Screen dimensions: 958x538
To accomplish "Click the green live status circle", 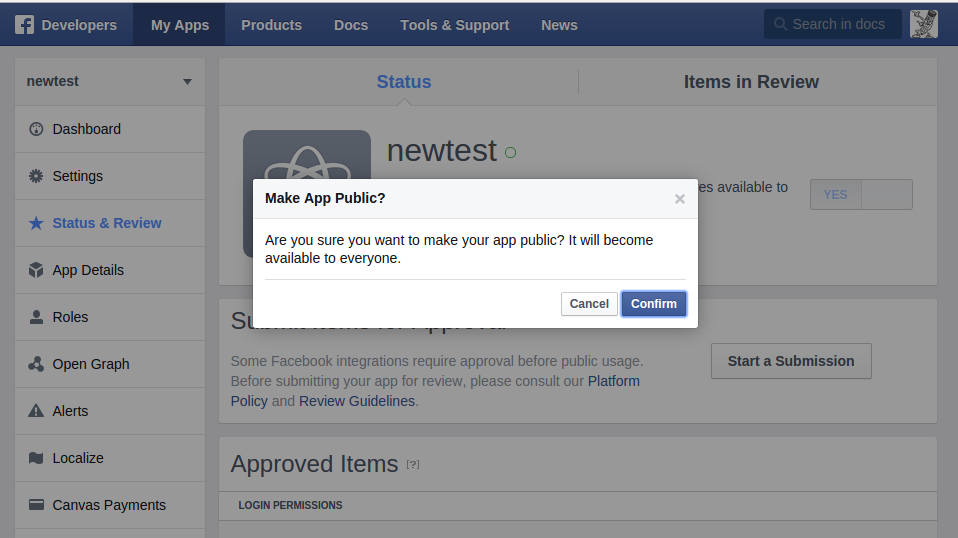I will [510, 153].
